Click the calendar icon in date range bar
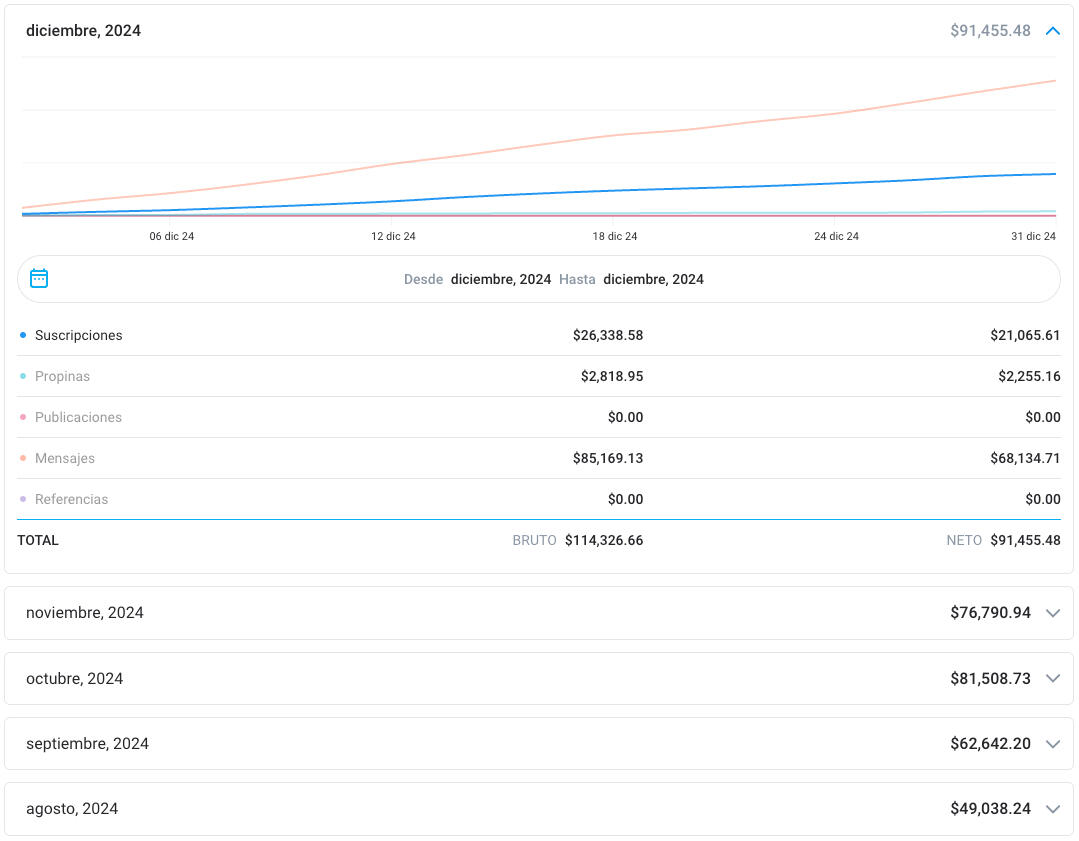The height and width of the screenshot is (841, 1079). click(x=39, y=279)
